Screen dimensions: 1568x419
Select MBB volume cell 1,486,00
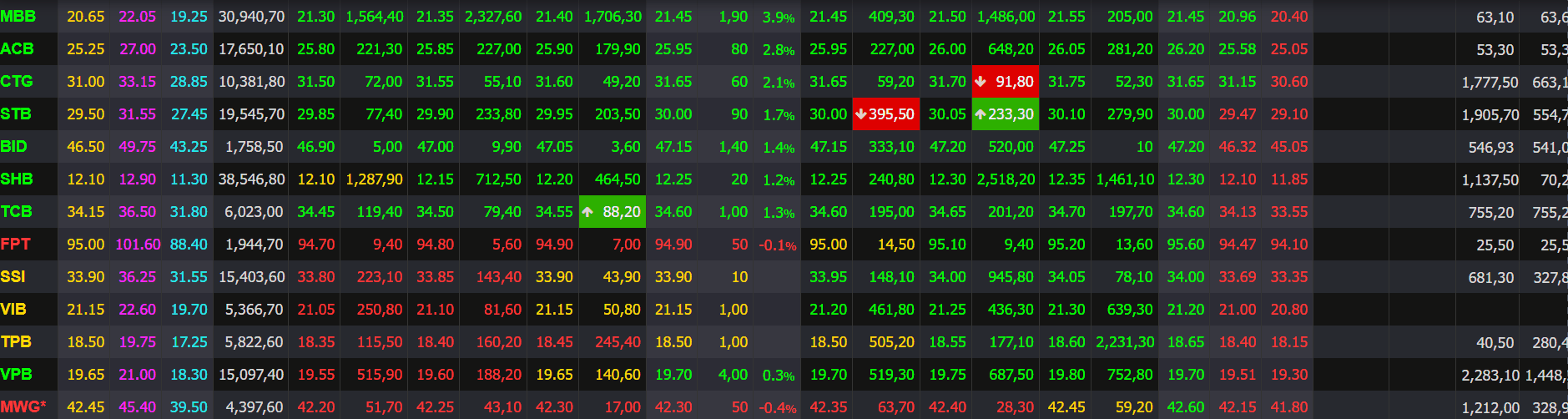tap(1006, 17)
